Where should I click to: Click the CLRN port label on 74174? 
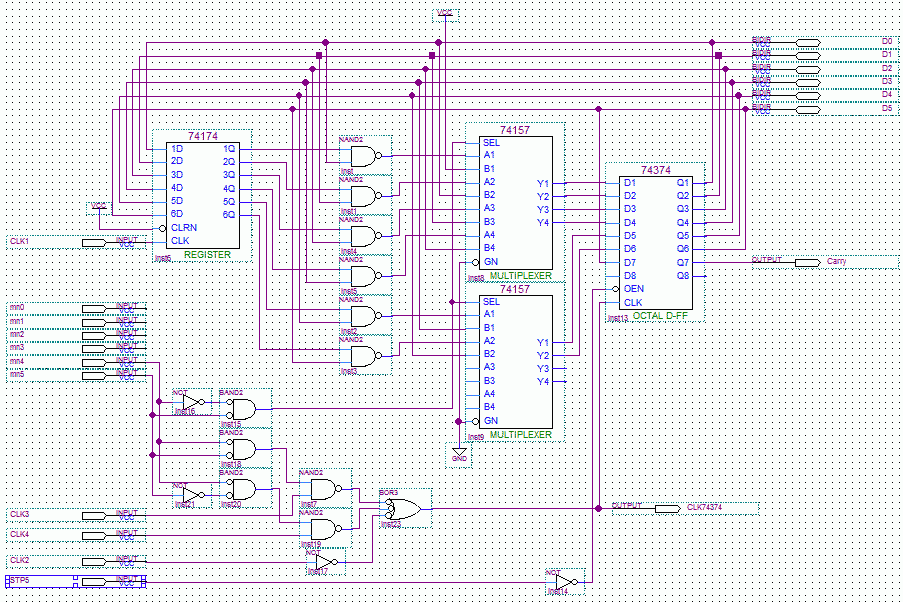[184, 228]
